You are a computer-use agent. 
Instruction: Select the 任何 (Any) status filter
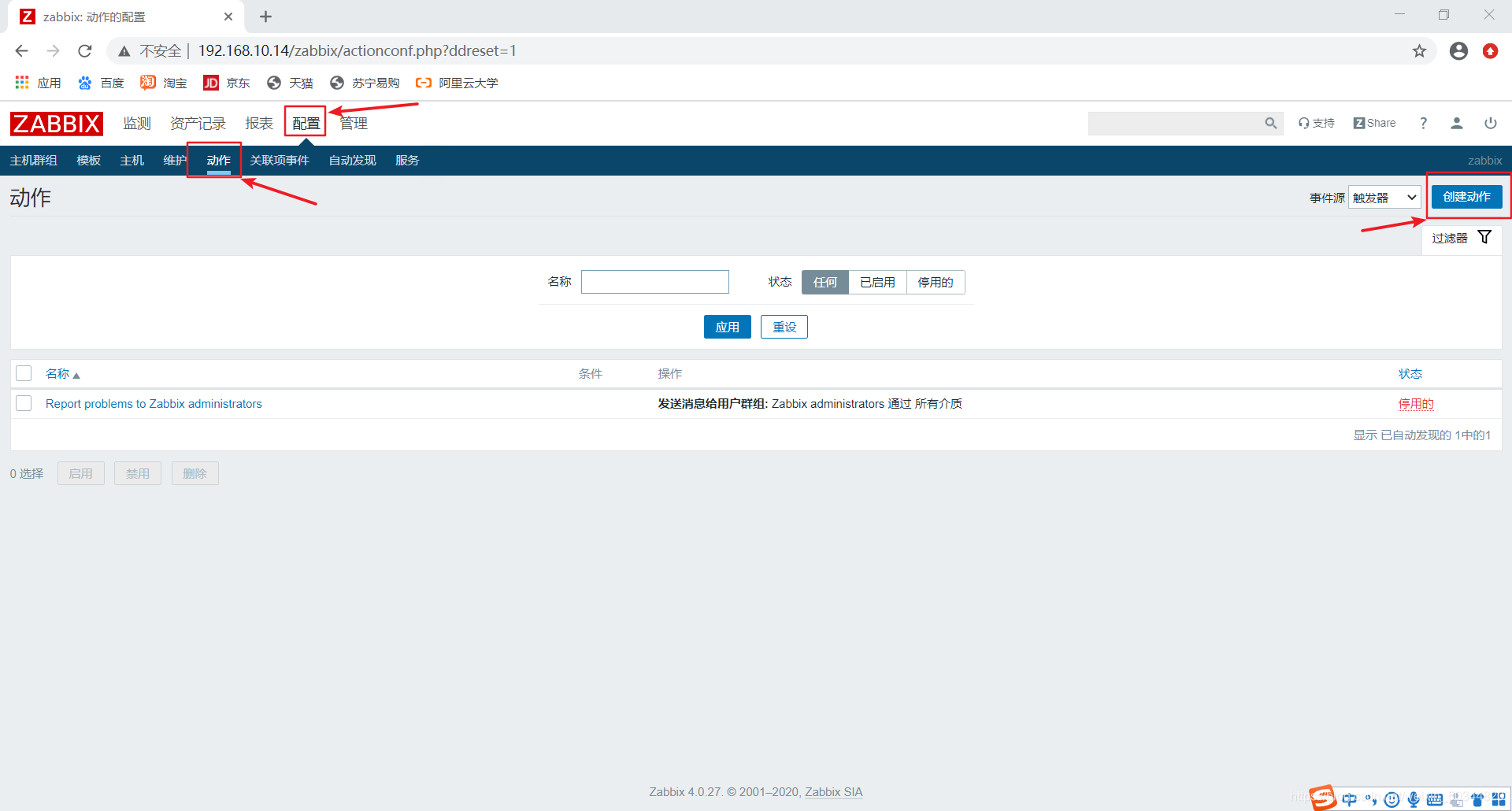[825, 282]
